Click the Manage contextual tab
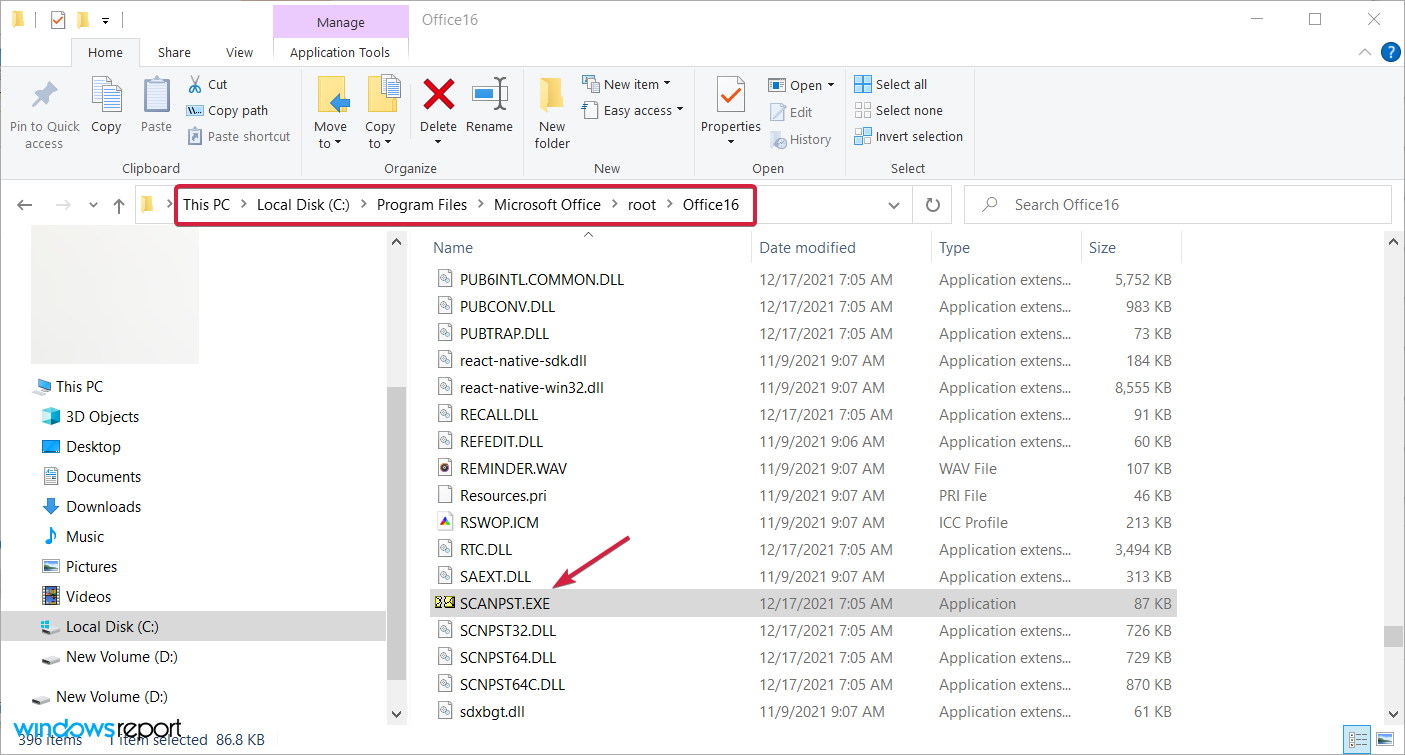1405x755 pixels. tap(341, 22)
